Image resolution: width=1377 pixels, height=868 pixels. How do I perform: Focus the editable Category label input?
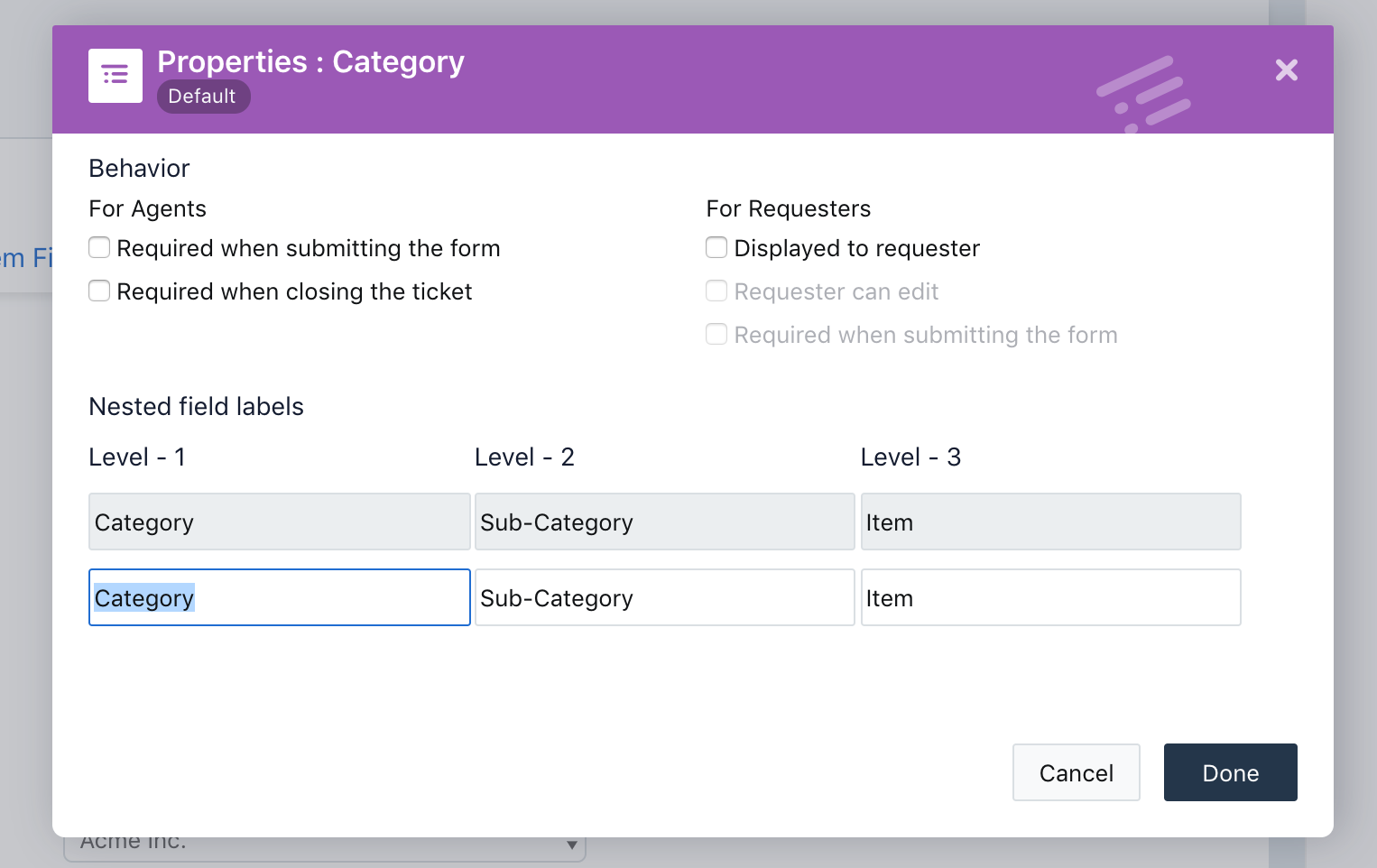pyautogui.click(x=279, y=597)
